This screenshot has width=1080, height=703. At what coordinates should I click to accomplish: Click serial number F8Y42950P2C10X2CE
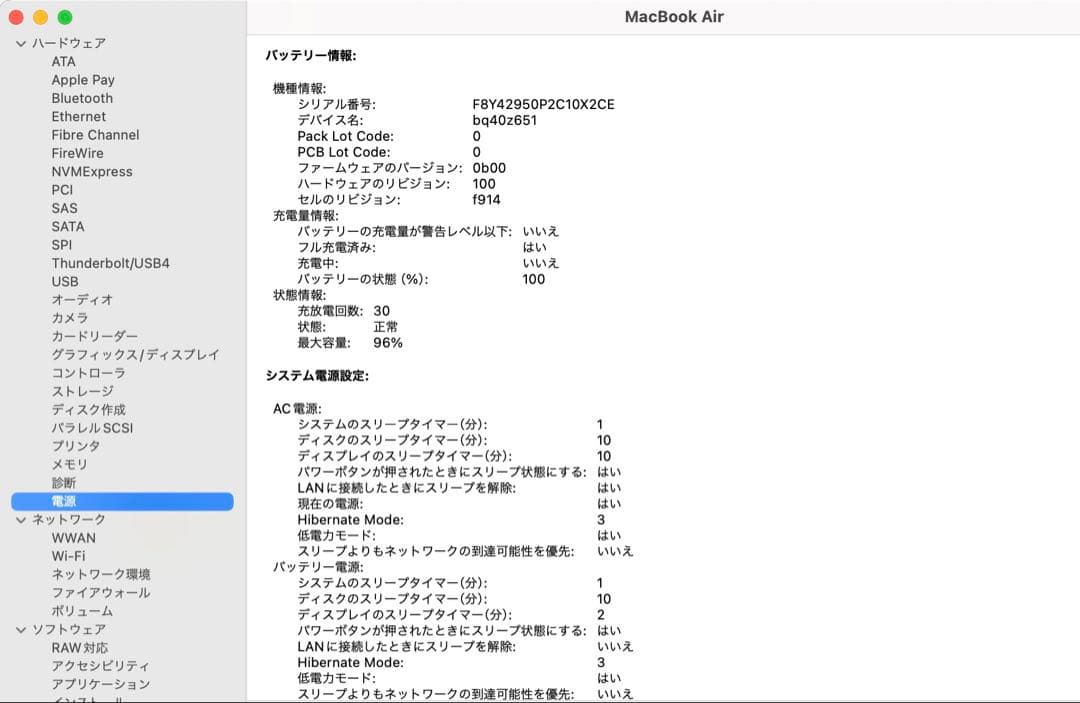[543, 105]
